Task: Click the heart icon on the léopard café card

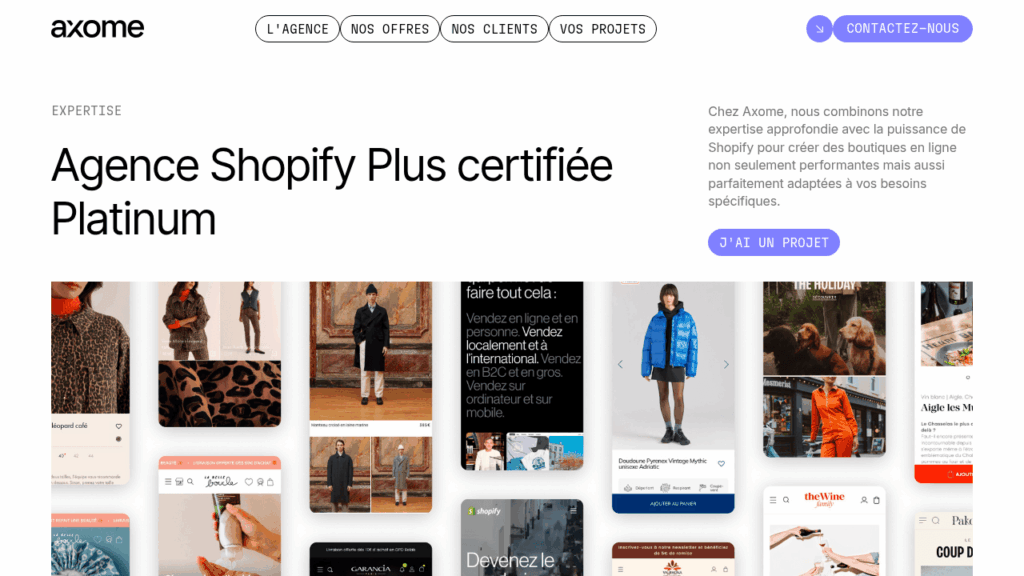Action: click(x=119, y=426)
